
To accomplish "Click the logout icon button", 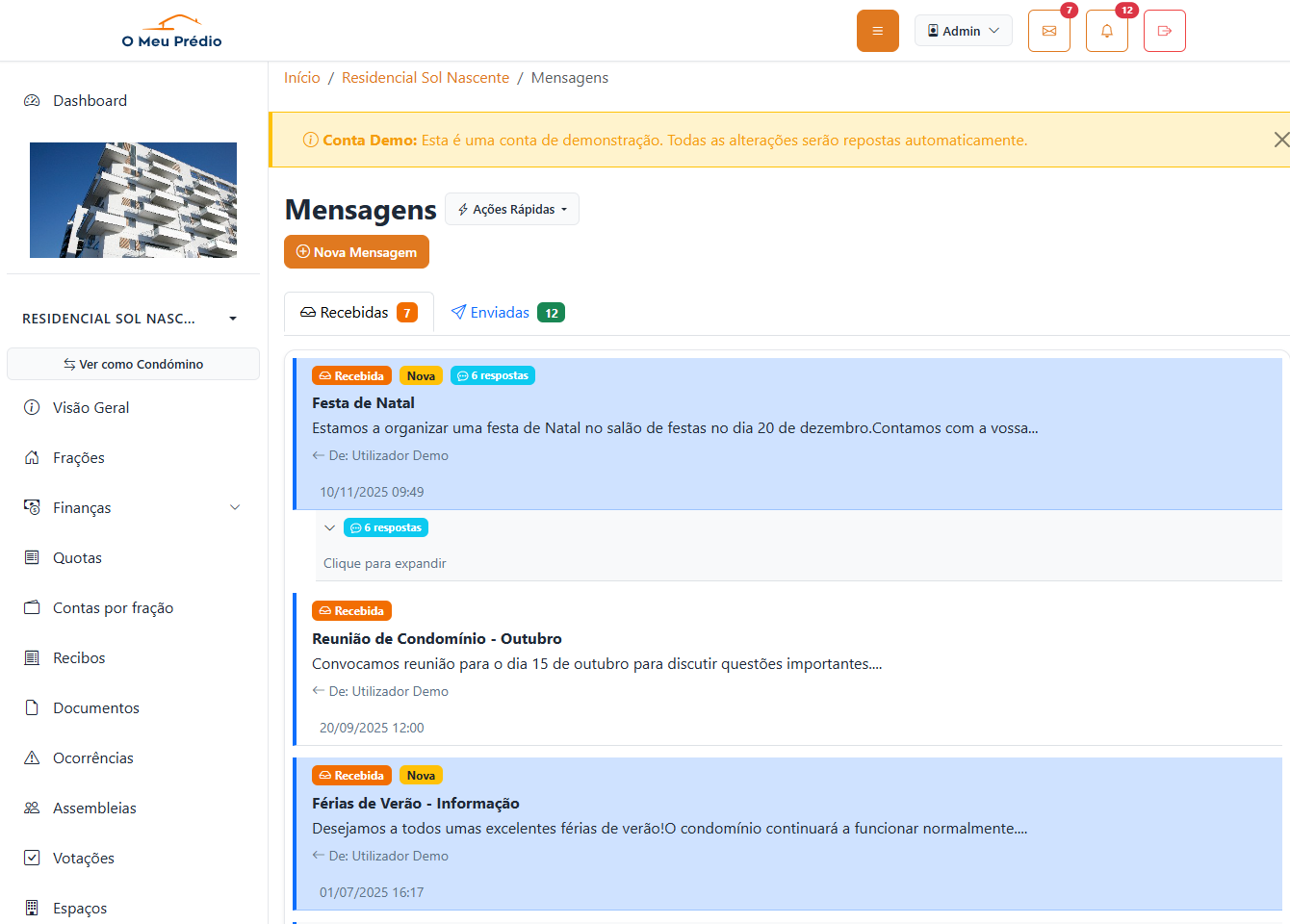I will click(1164, 31).
